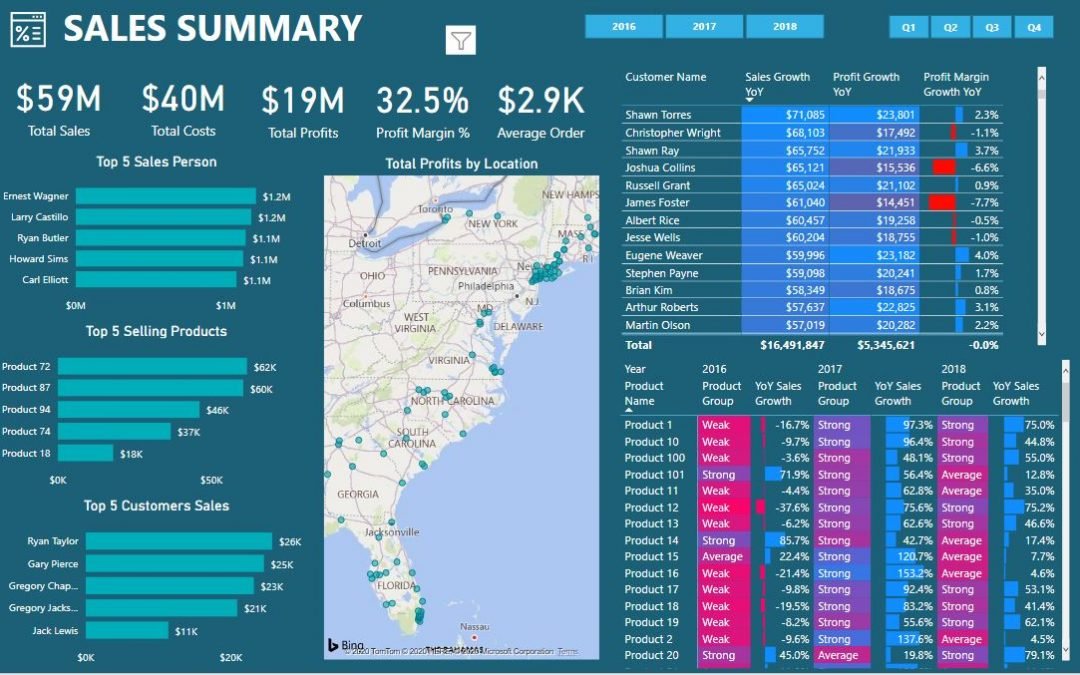Click the $19M Total Profits card
1080x675 pixels.
point(303,112)
